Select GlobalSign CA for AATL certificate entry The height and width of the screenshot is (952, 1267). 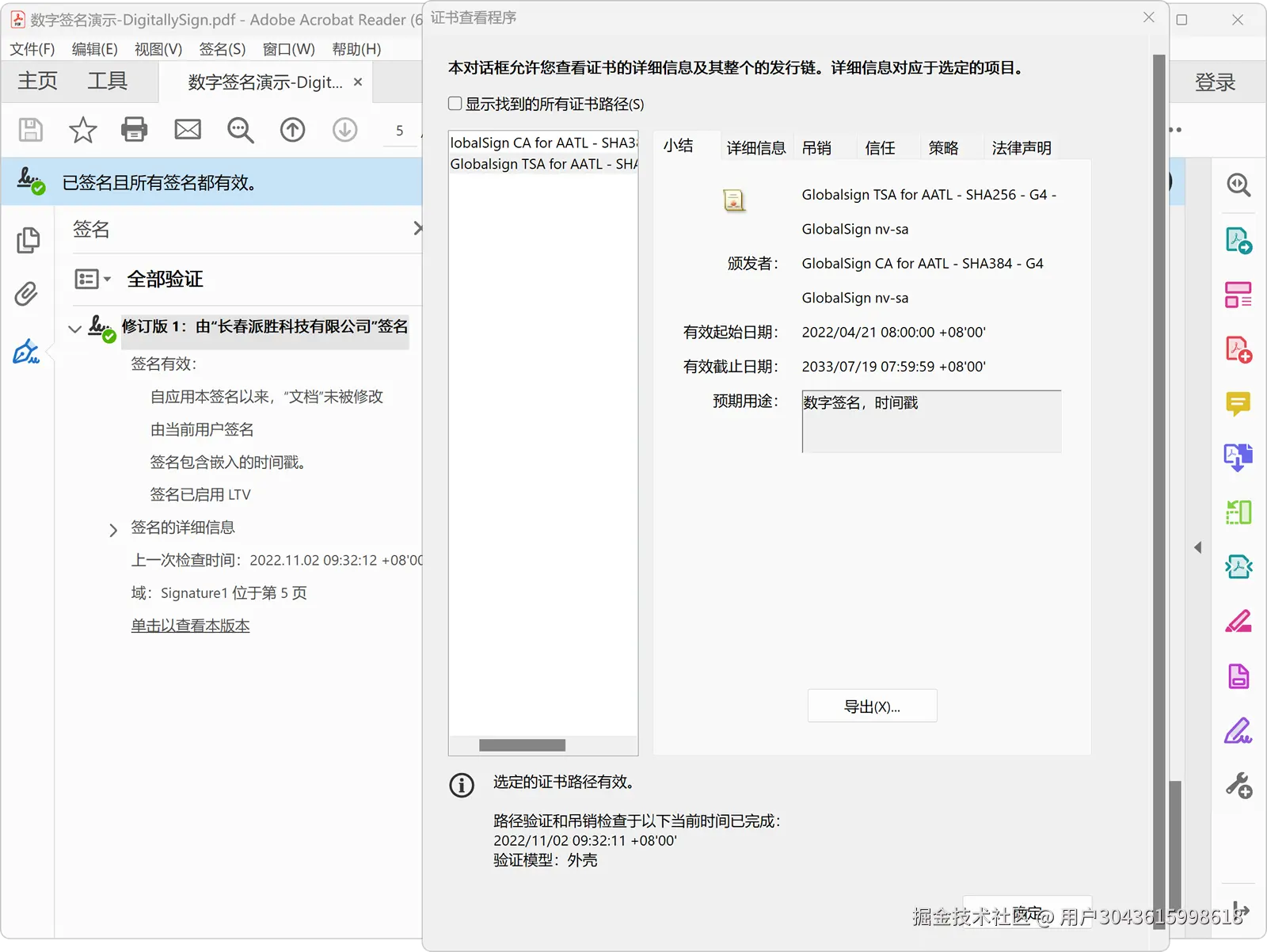pyautogui.click(x=544, y=143)
